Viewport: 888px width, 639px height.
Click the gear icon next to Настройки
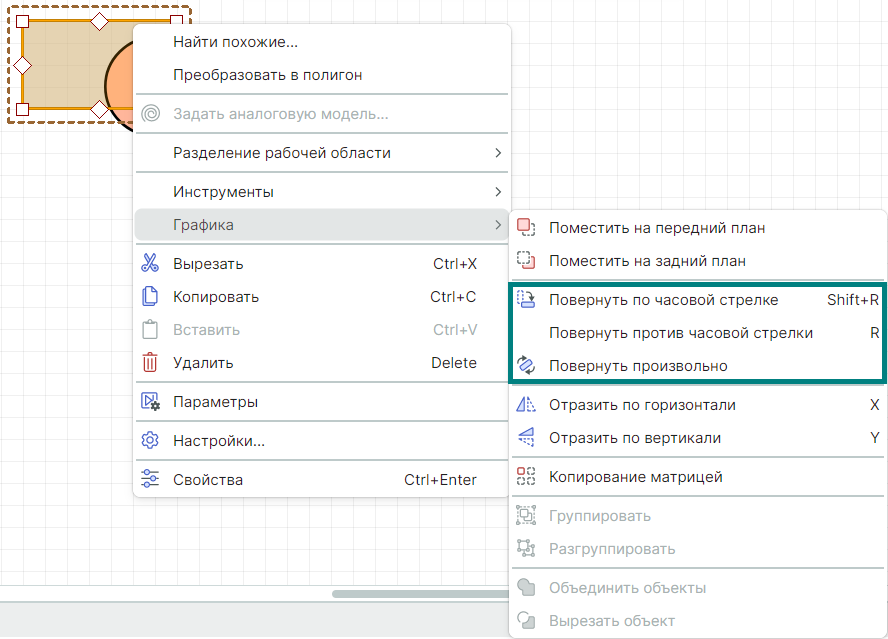[150, 441]
